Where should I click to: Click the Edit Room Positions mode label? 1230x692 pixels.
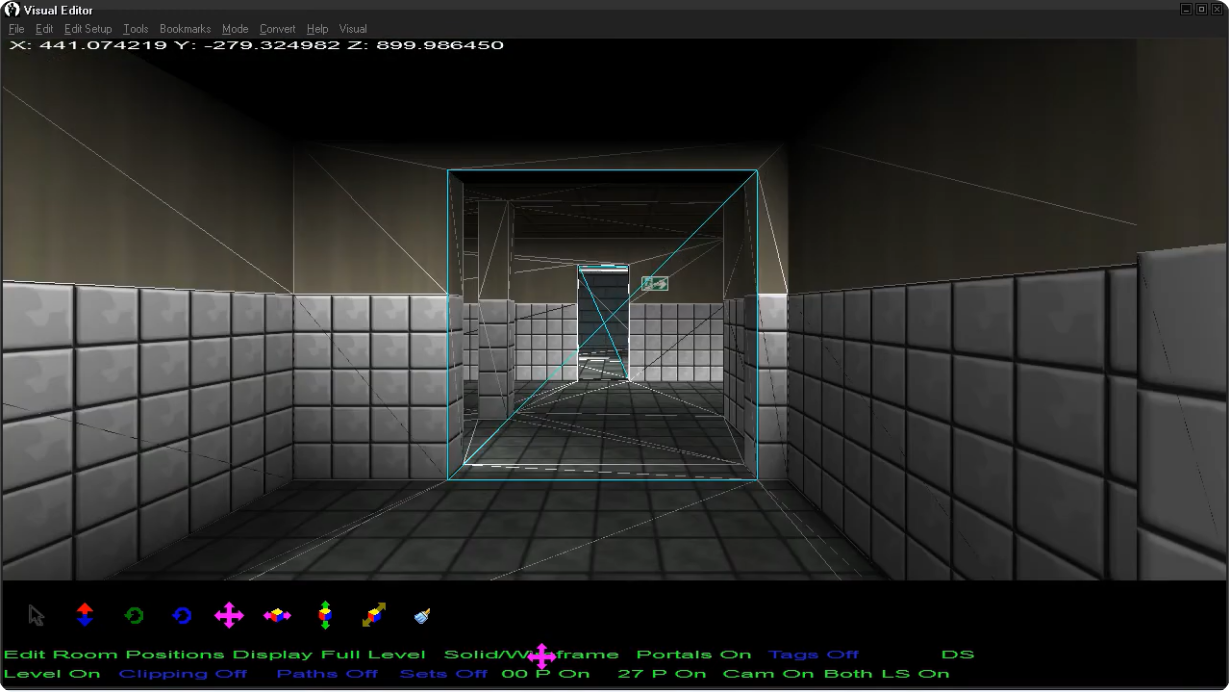coord(114,655)
